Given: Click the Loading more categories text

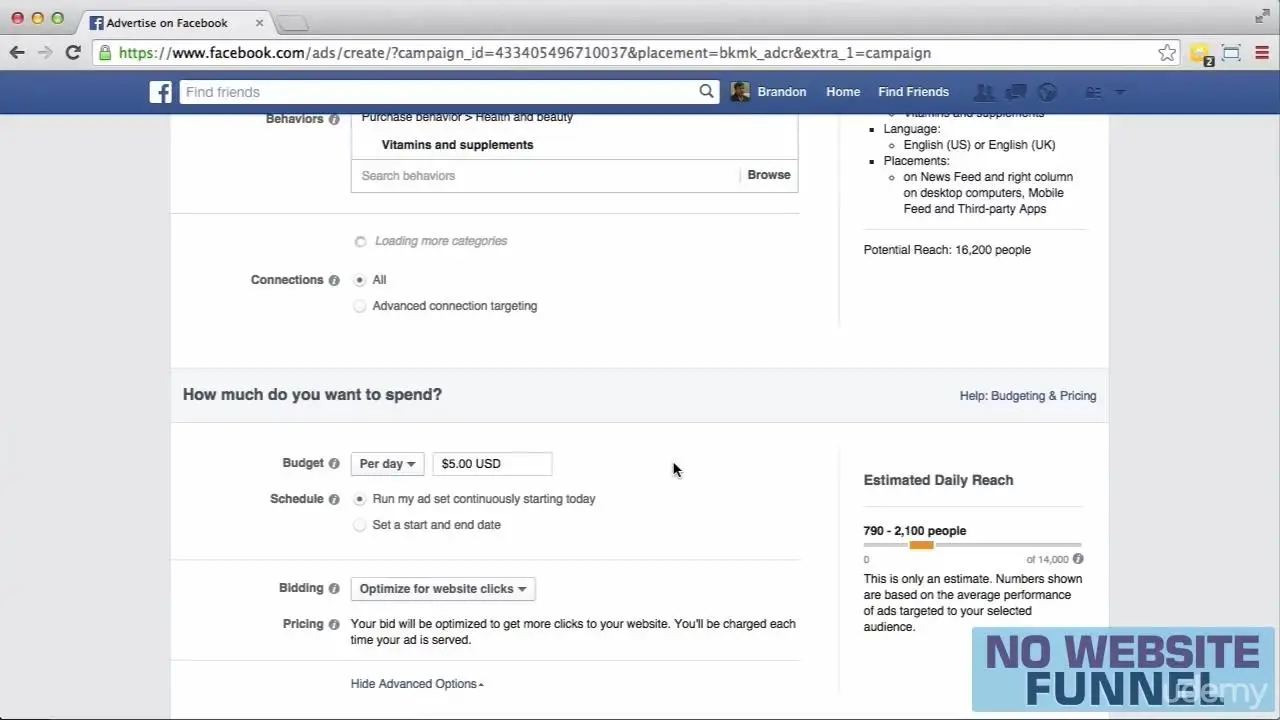Looking at the screenshot, I should 441,241.
